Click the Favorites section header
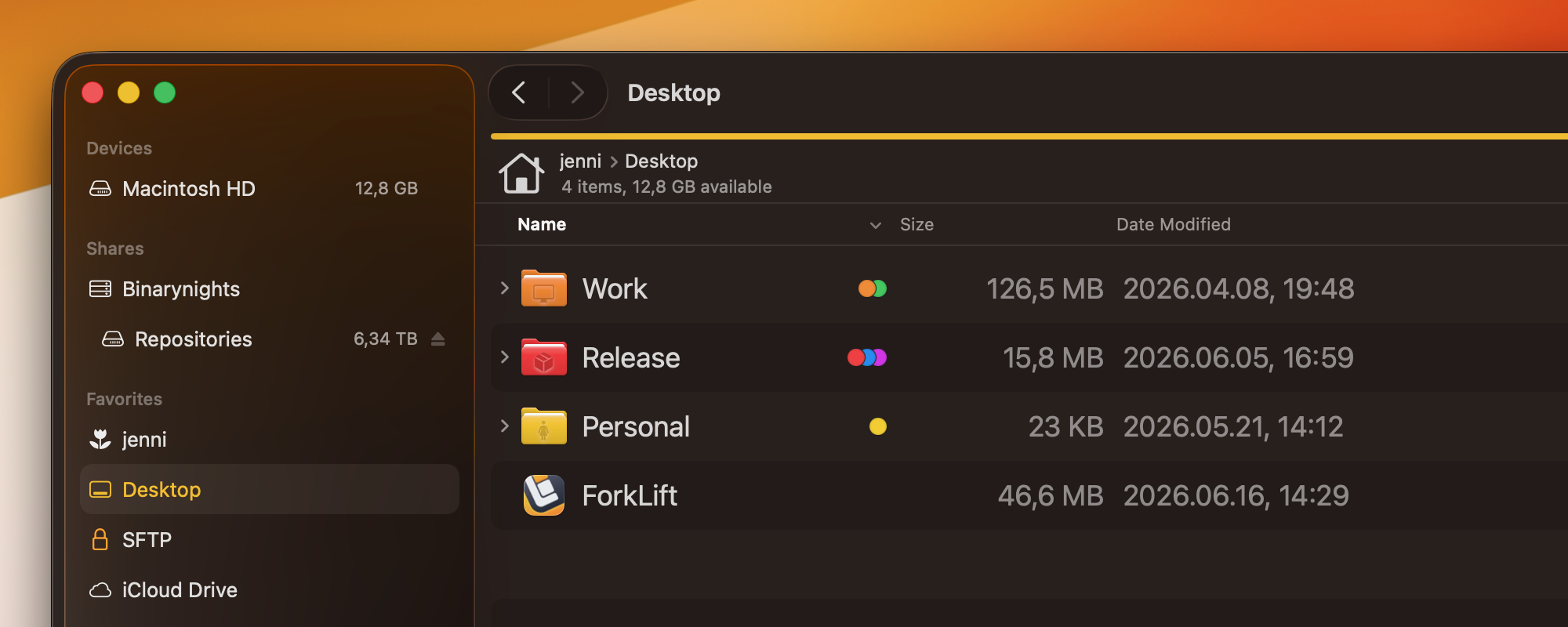 click(124, 399)
